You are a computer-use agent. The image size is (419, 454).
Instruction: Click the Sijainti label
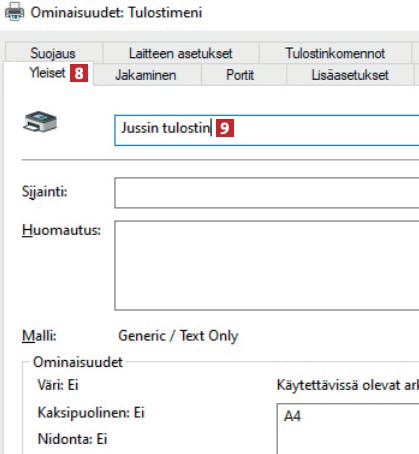coord(45,192)
